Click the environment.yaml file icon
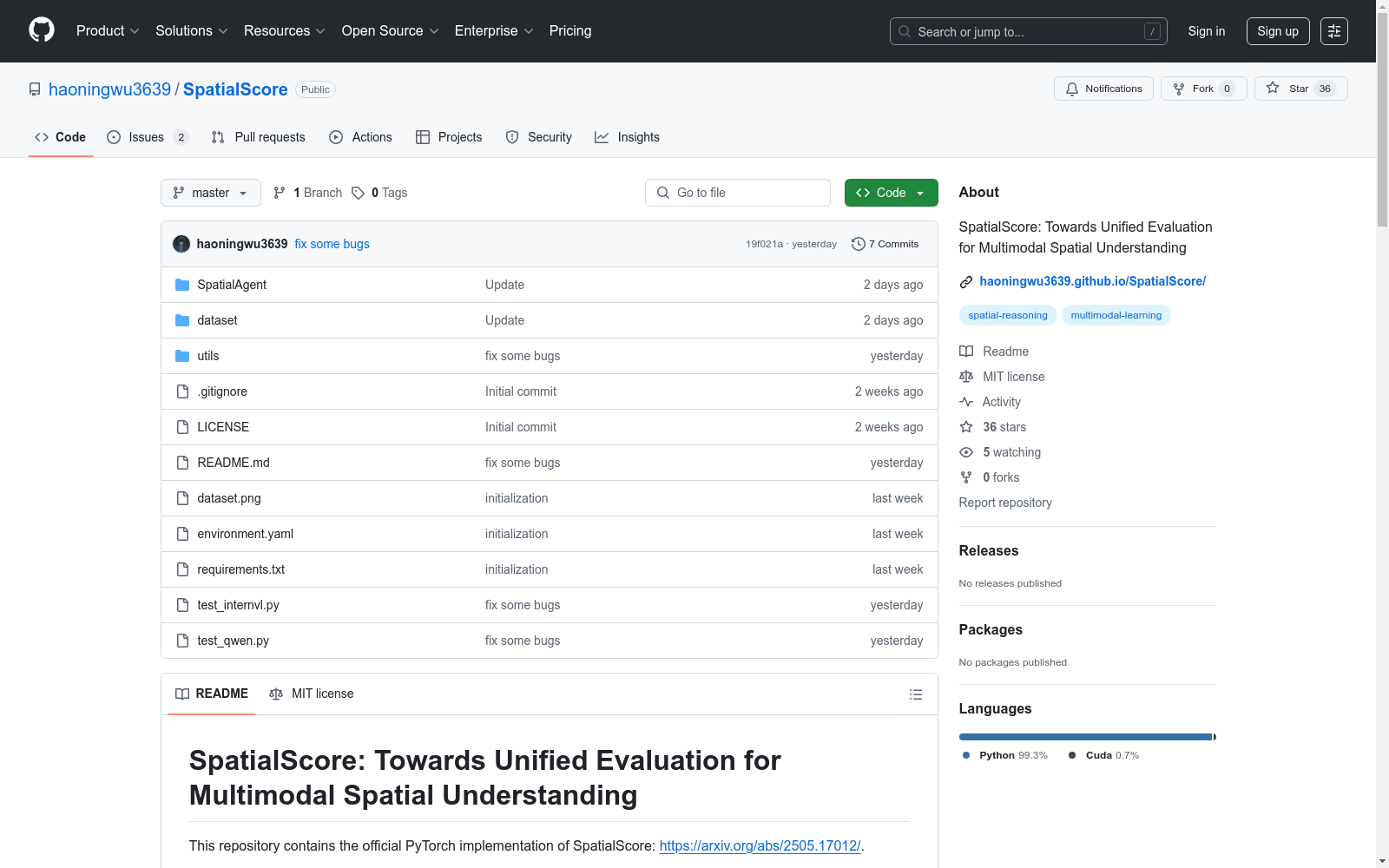Screen dimensions: 1389x868 (182, 534)
